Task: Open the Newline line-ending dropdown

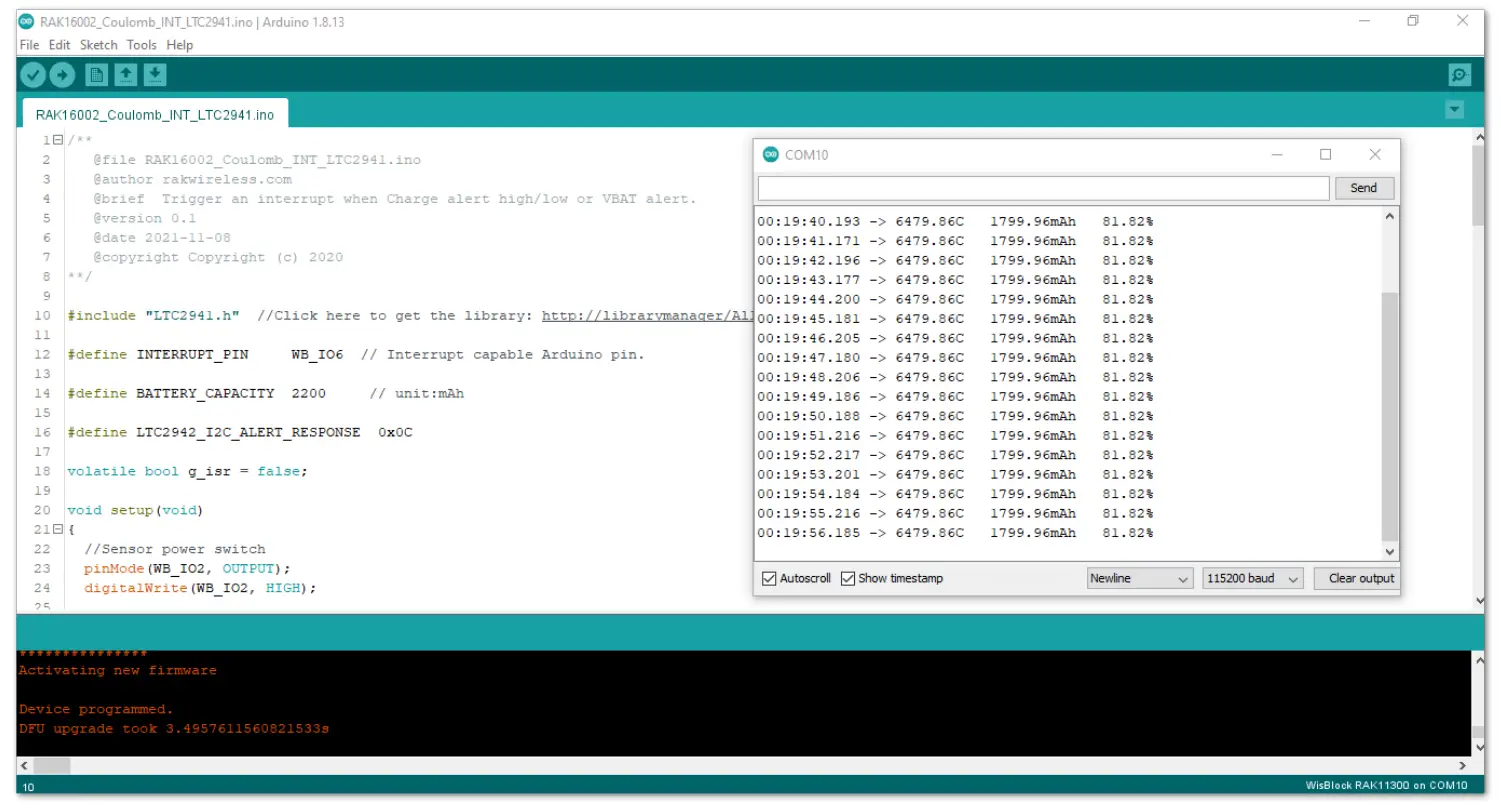Action: tap(1140, 579)
